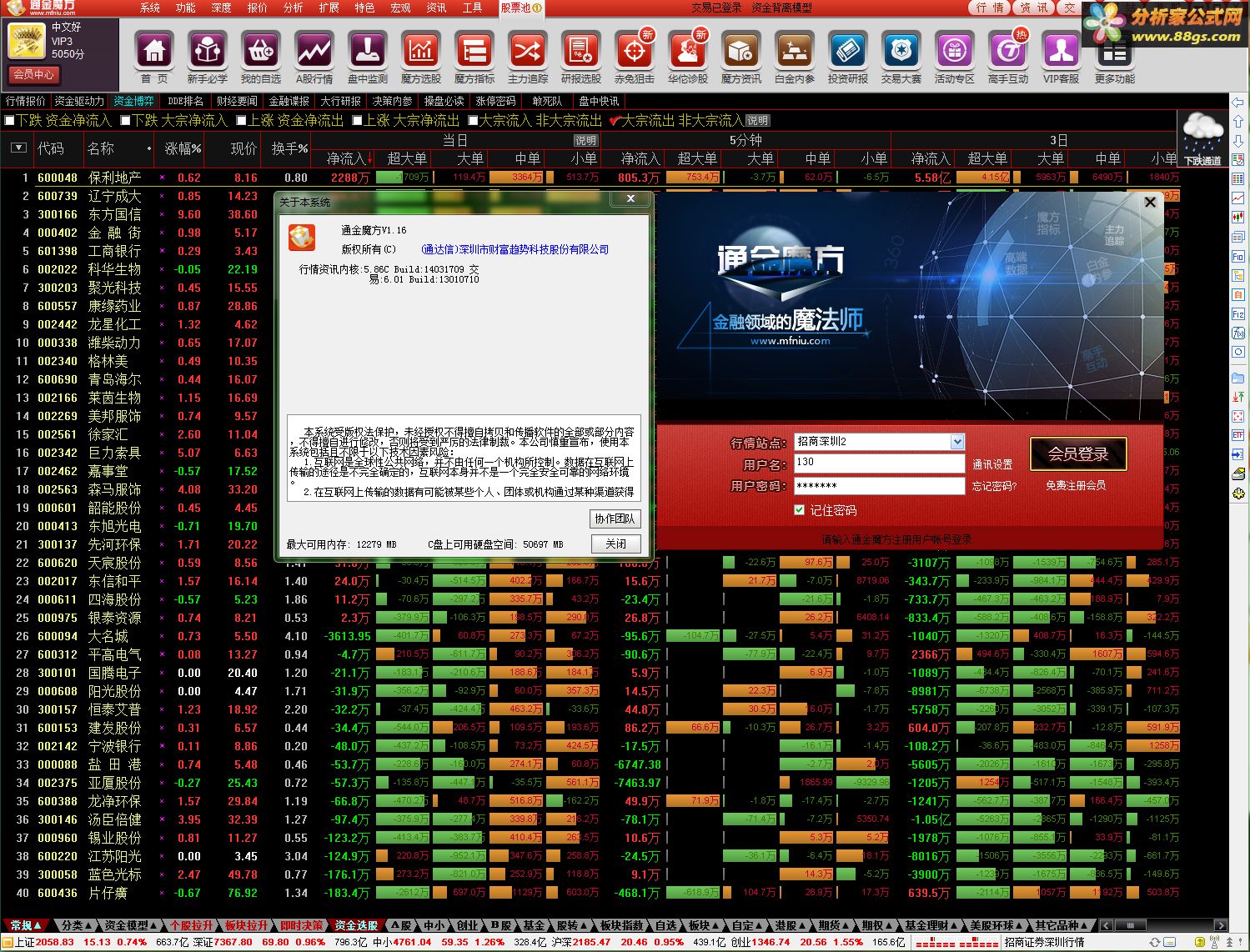The height and width of the screenshot is (952, 1250).
Task: Open the 首页 home icon
Action: click(154, 52)
